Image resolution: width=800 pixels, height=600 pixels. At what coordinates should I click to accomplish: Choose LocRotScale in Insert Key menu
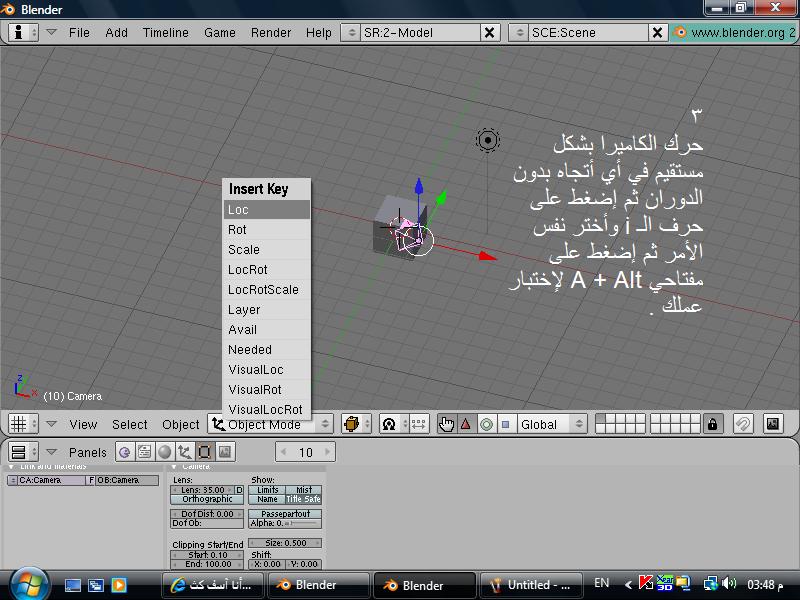[267, 289]
